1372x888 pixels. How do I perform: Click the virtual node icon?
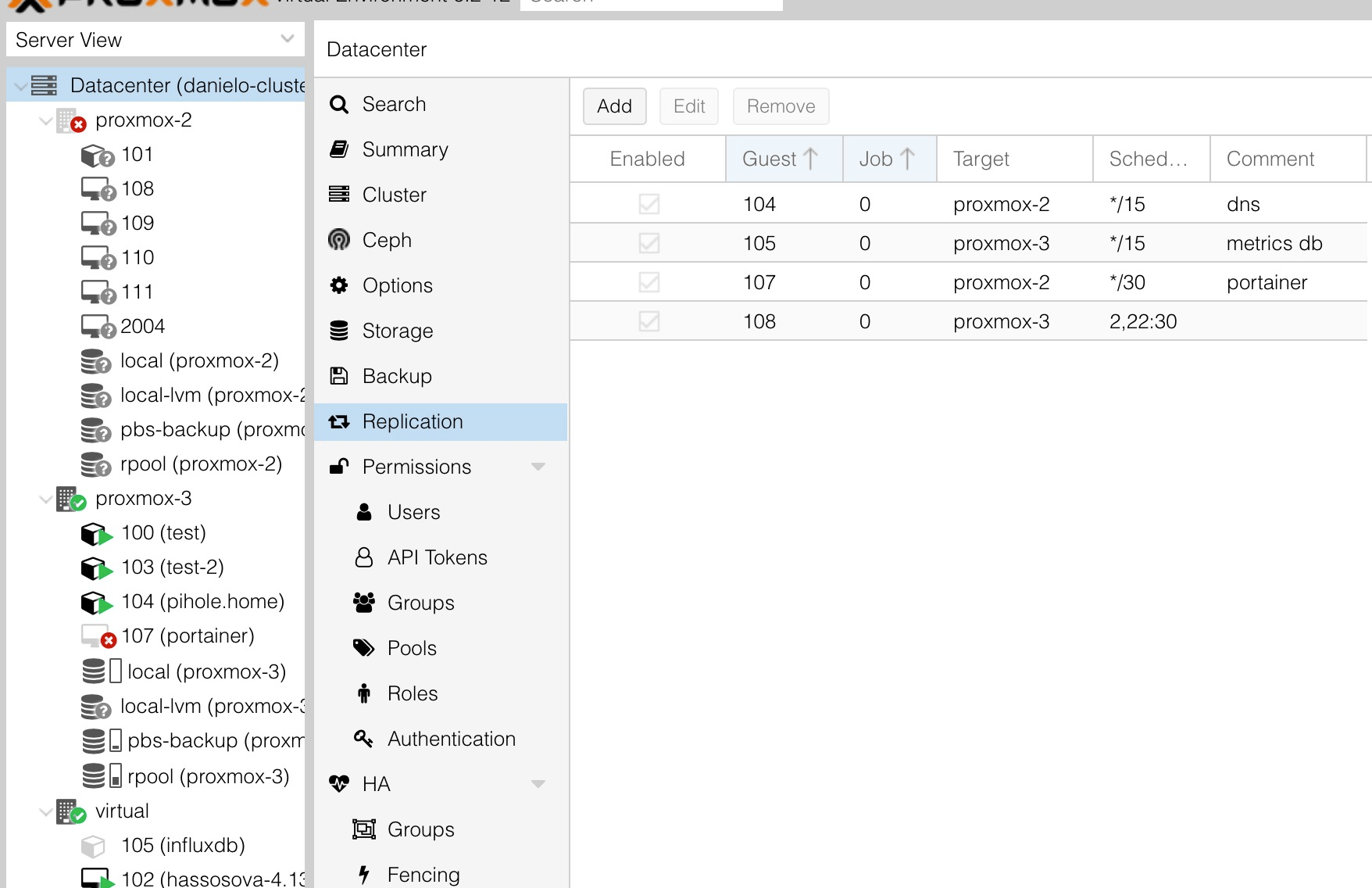(71, 811)
